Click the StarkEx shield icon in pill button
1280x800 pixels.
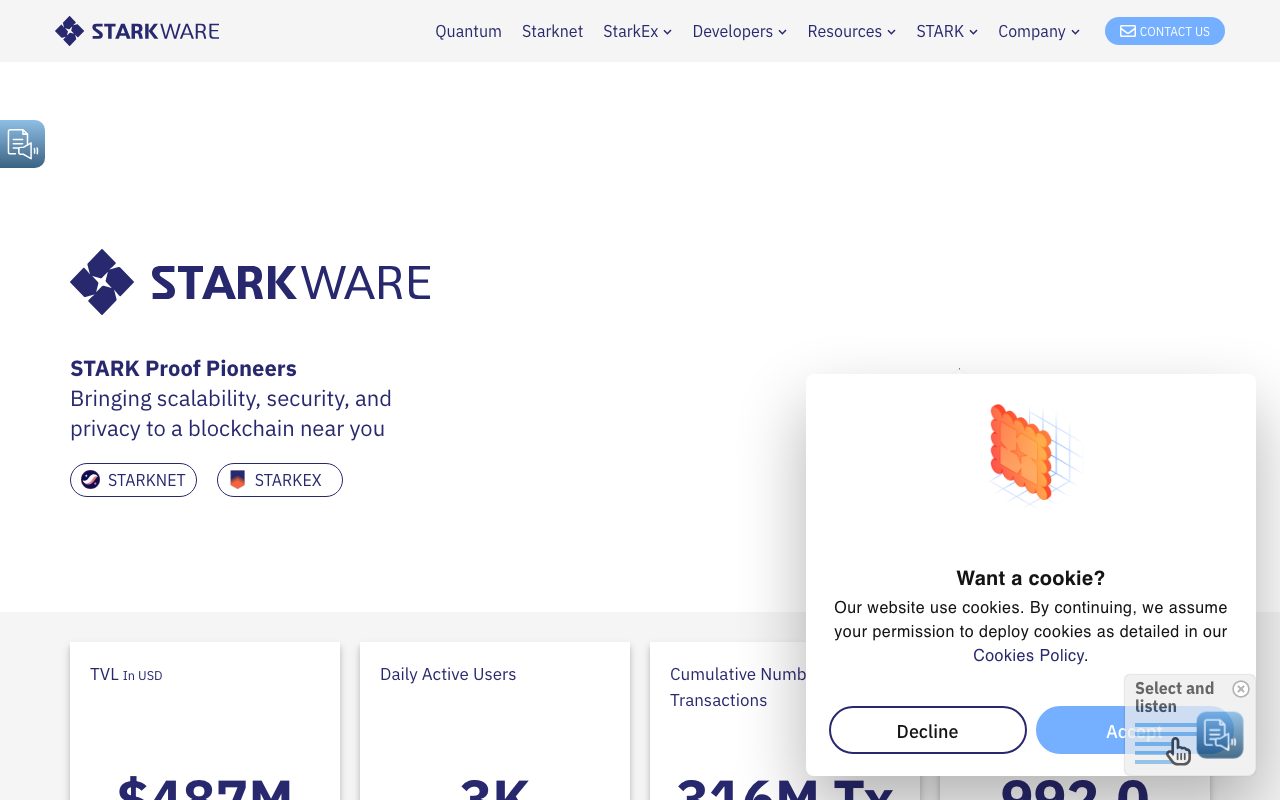(x=237, y=480)
